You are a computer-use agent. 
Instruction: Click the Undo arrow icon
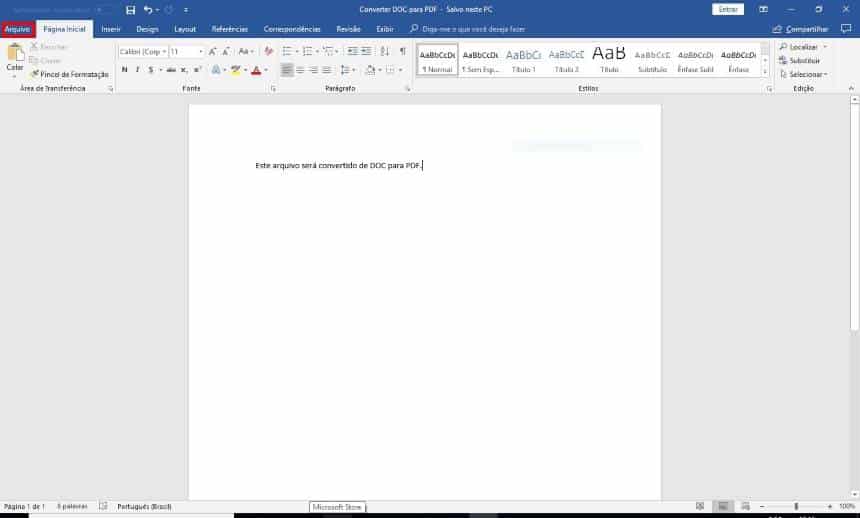point(148,10)
